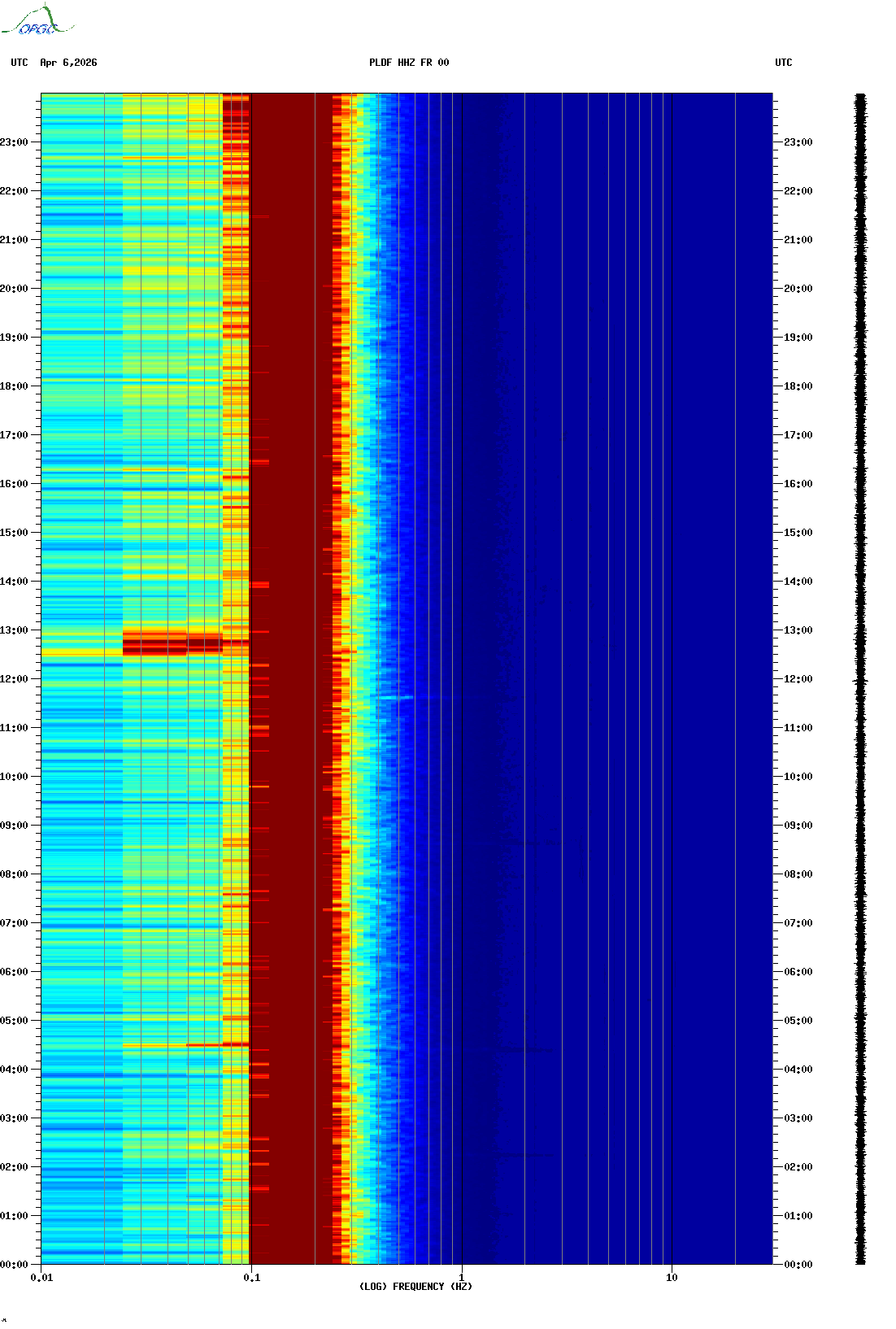Click the left 21:00 time label
Screen dimensions: 896x1329
[14, 240]
